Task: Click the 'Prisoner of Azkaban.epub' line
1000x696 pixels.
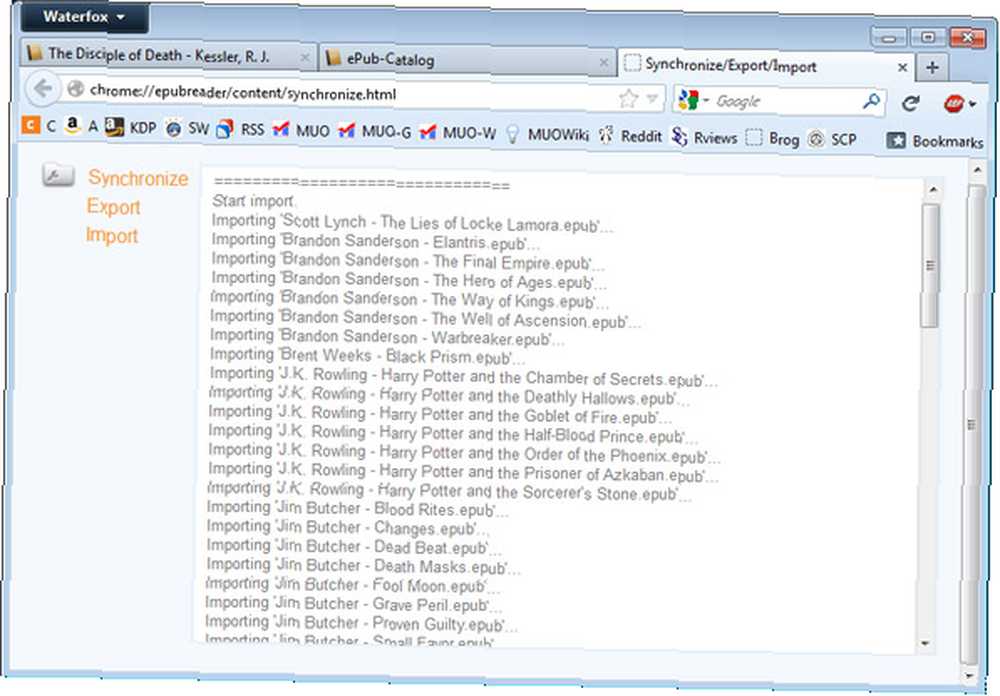Action: pos(463,473)
